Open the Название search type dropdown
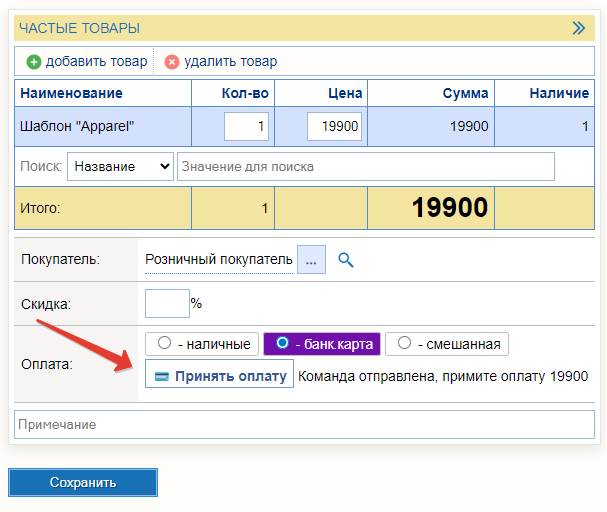This screenshot has height=512, width=607. (x=120, y=166)
